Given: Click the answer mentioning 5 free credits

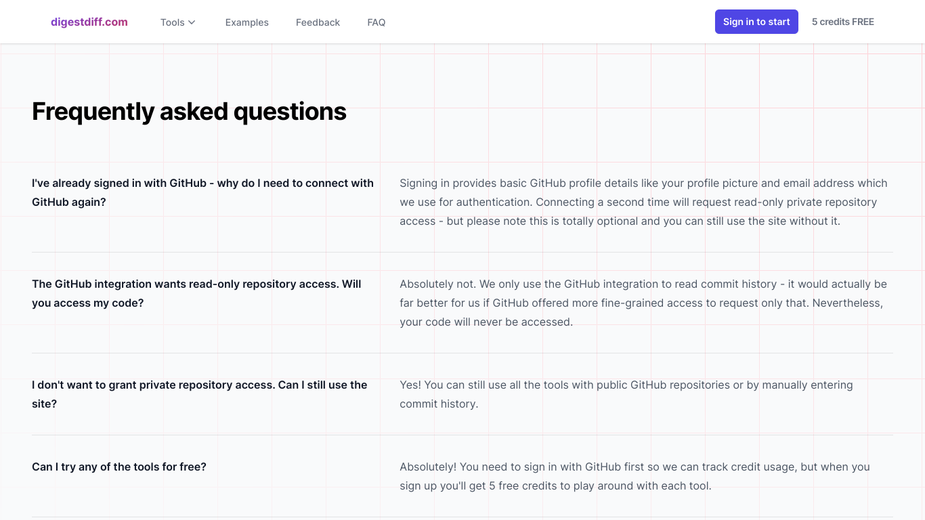Looking at the screenshot, I should (x=635, y=476).
